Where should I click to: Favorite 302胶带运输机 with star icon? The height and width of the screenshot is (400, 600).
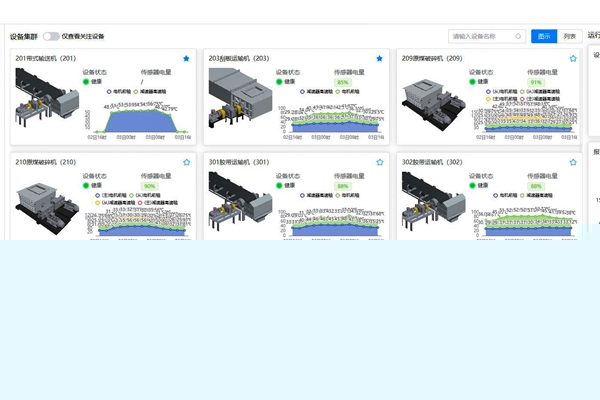tap(573, 162)
